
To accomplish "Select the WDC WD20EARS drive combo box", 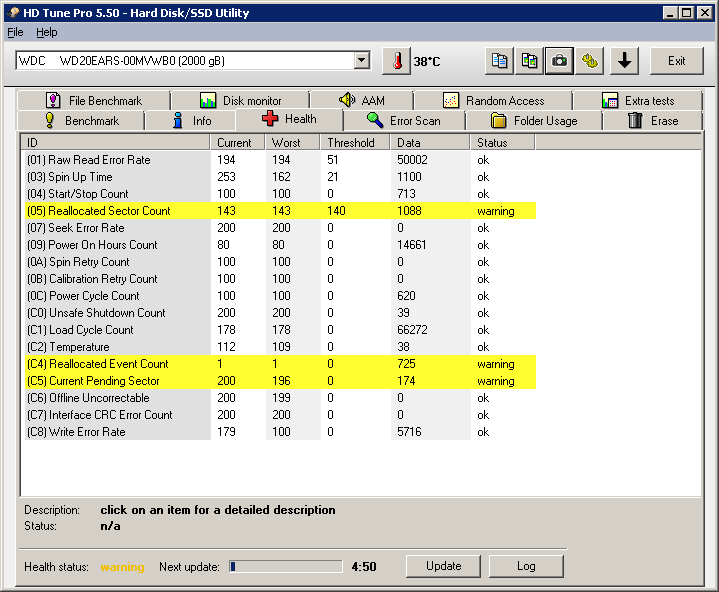I will coord(193,61).
